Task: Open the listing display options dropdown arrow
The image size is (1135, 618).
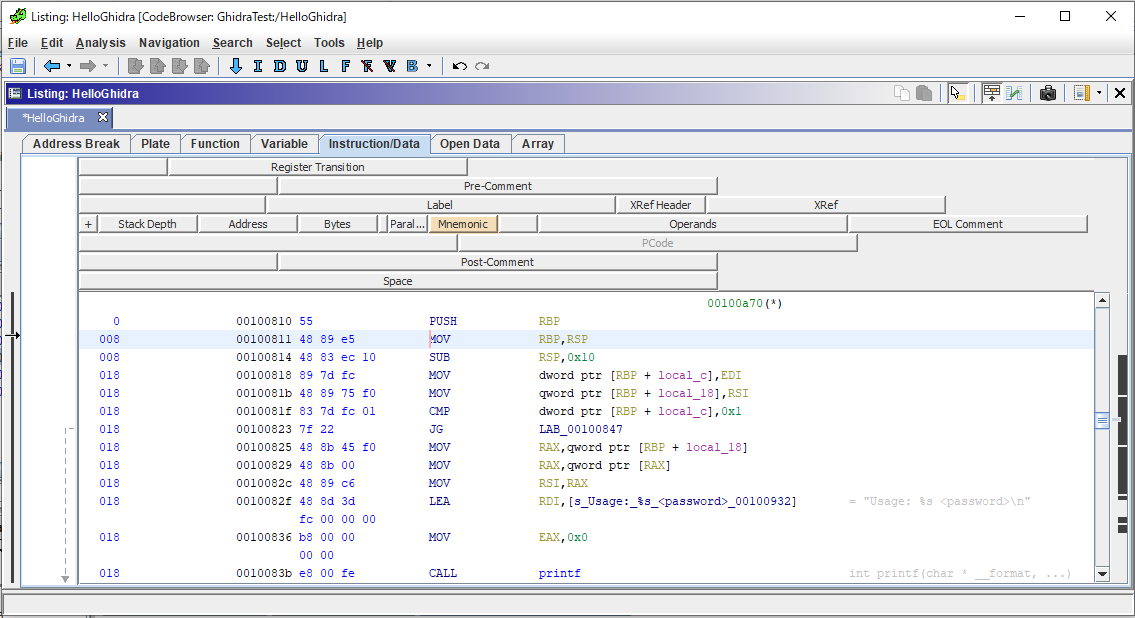Action: (1099, 93)
